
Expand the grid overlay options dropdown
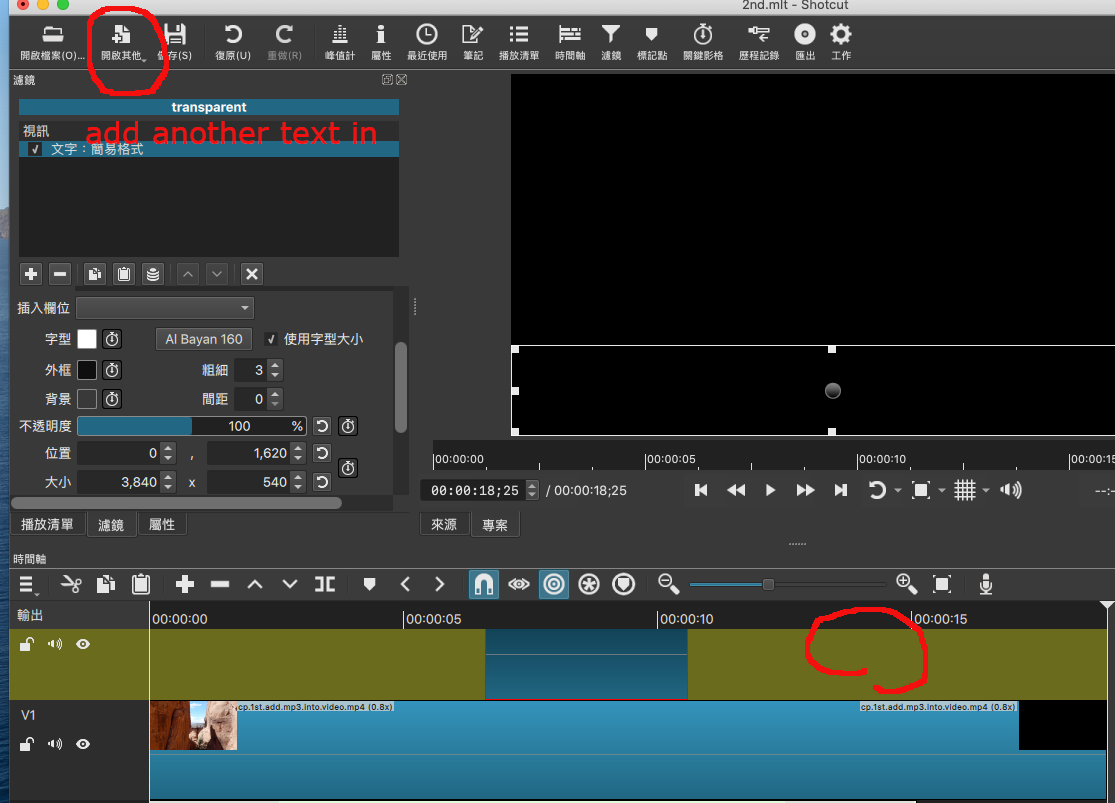click(x=986, y=490)
